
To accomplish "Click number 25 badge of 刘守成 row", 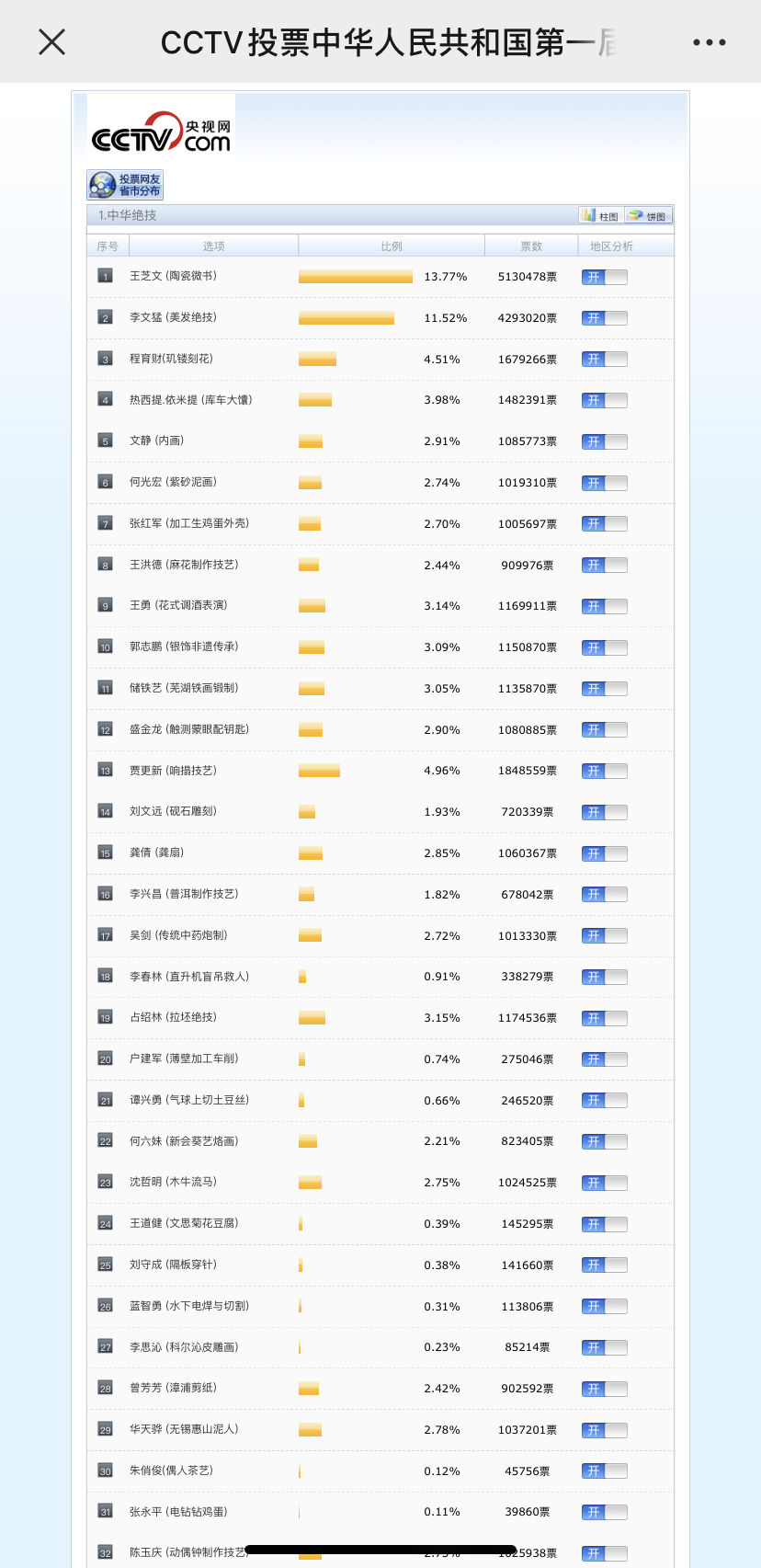I will pyautogui.click(x=106, y=1265).
